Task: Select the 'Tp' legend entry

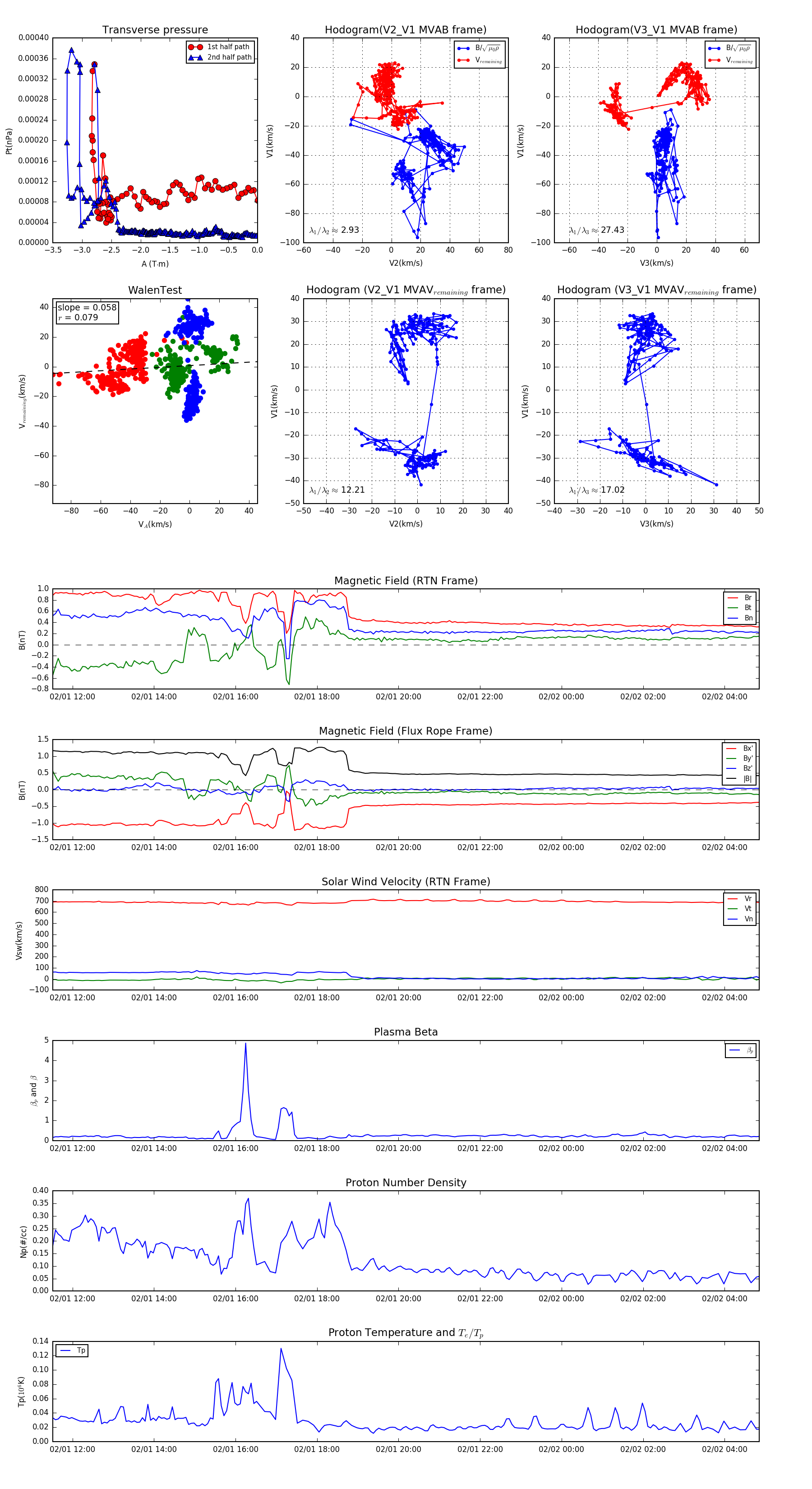Action: pyautogui.click(x=72, y=1351)
